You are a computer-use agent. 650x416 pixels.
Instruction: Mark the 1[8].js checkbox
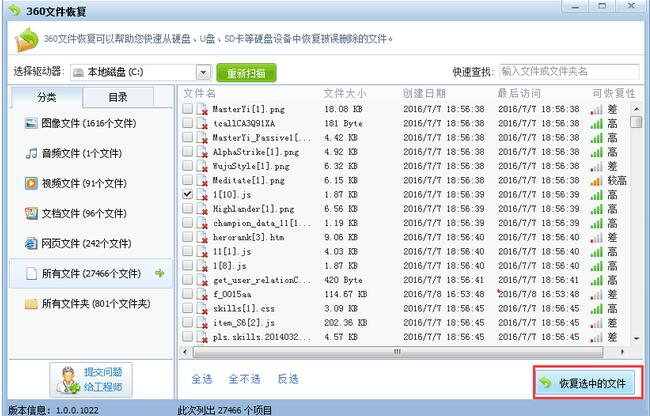point(187,265)
